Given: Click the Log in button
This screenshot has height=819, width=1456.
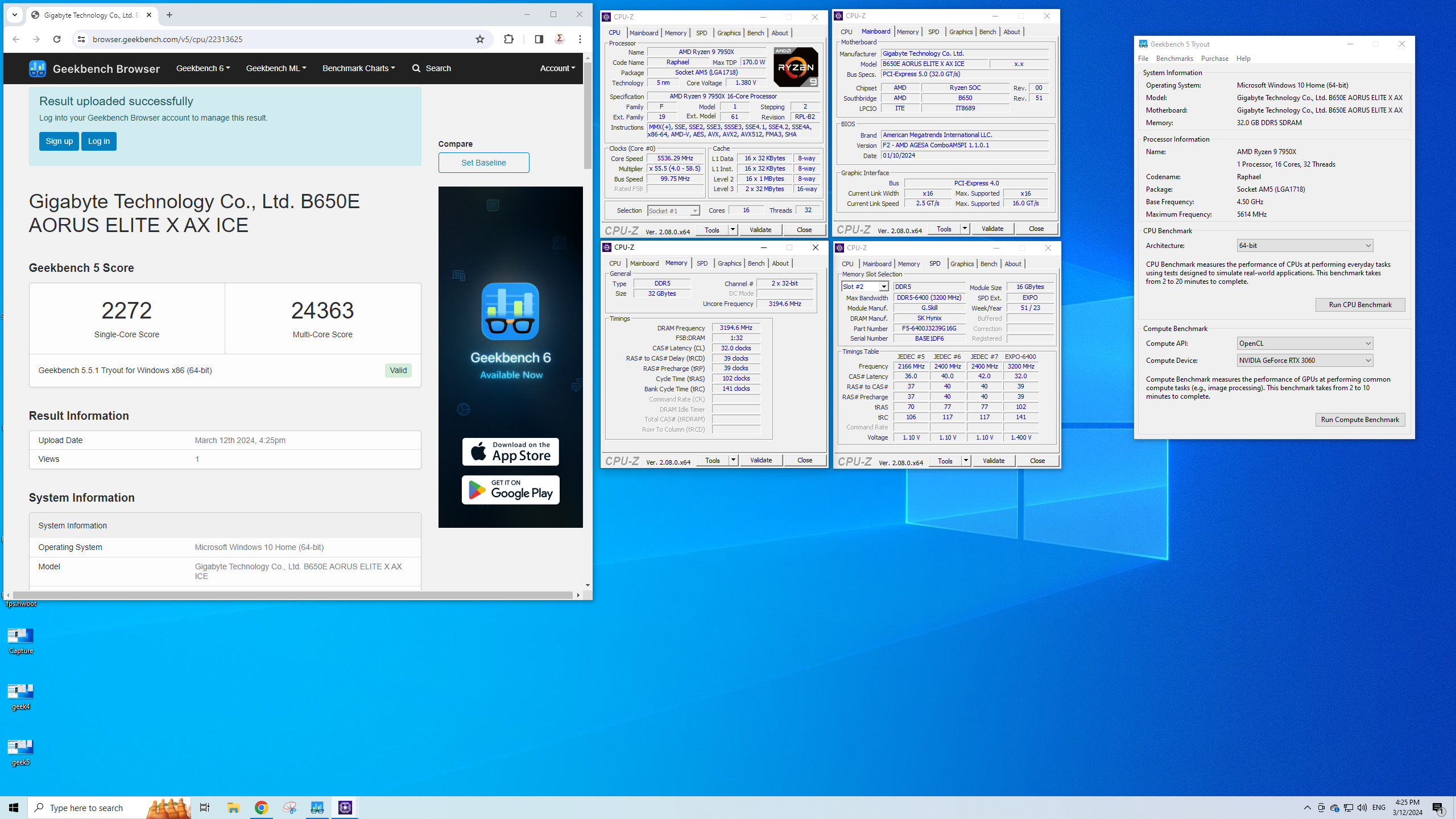Looking at the screenshot, I should tap(99, 141).
